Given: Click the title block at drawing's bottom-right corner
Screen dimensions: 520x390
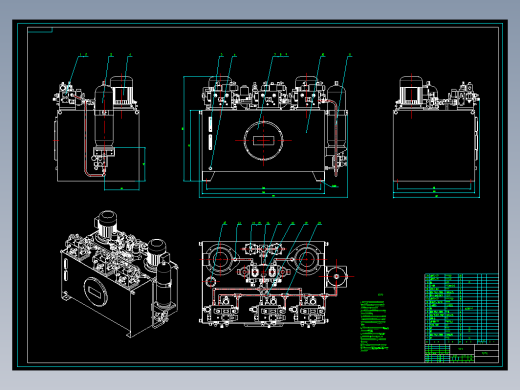Looking at the screenshot, I should pyautogui.click(x=461, y=353).
